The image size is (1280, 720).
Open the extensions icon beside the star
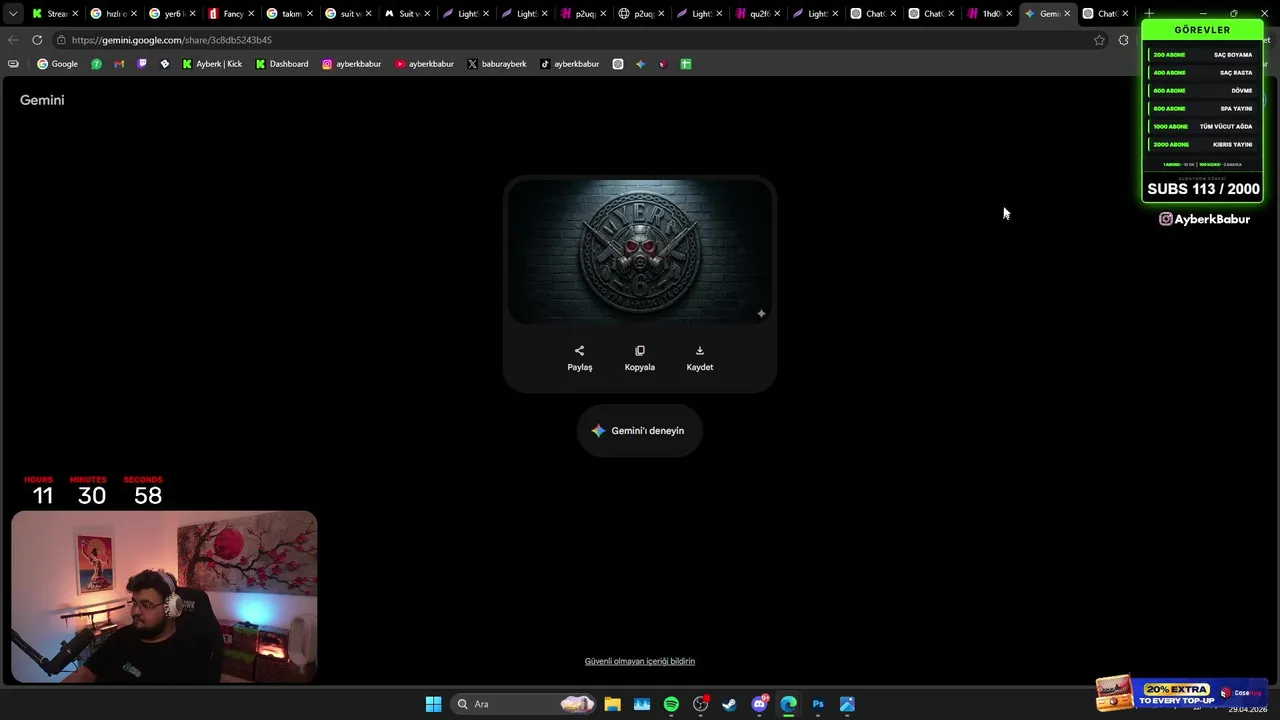pyautogui.click(x=1124, y=40)
